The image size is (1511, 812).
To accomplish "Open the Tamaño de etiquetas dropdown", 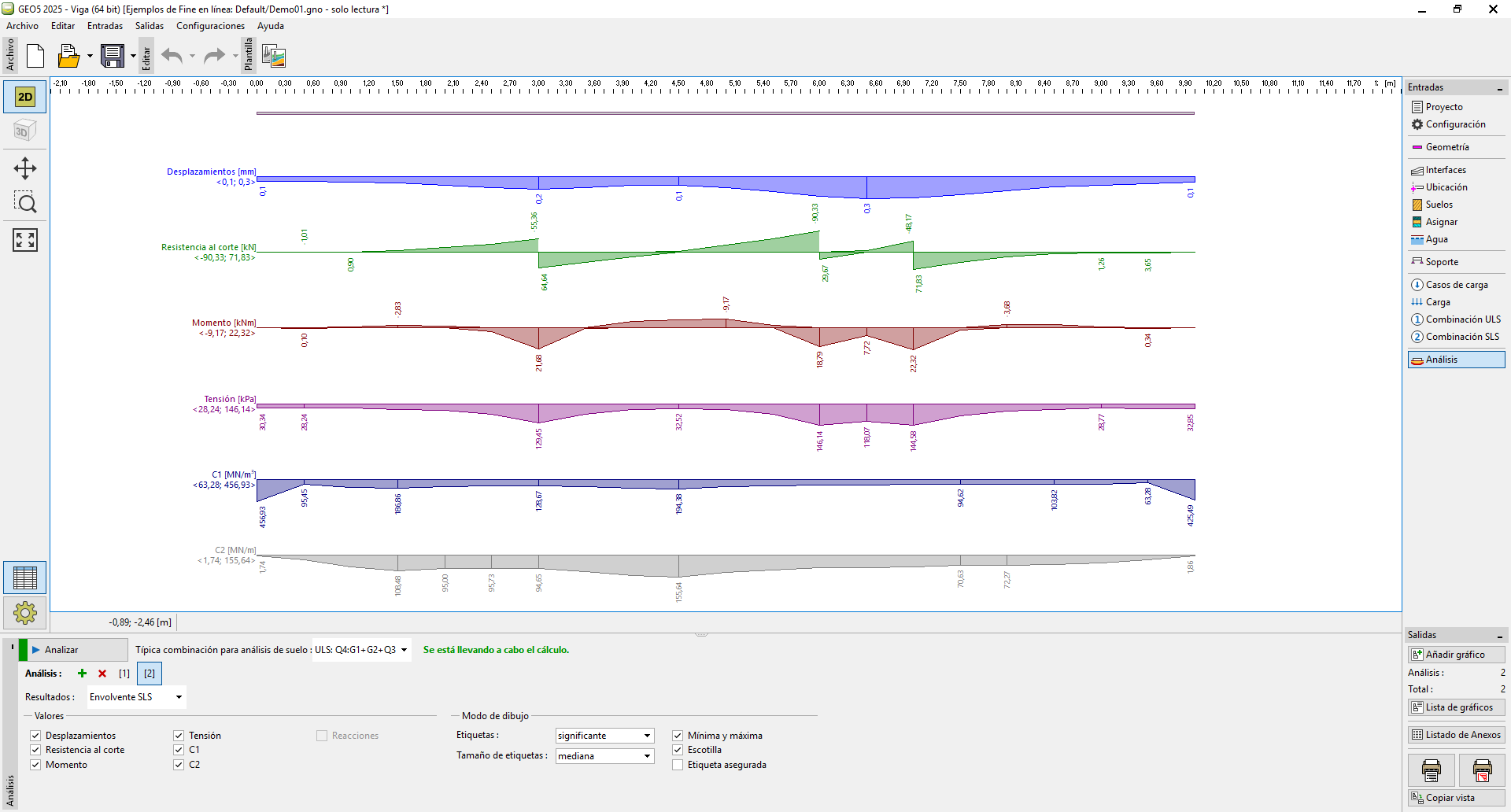I will point(604,756).
